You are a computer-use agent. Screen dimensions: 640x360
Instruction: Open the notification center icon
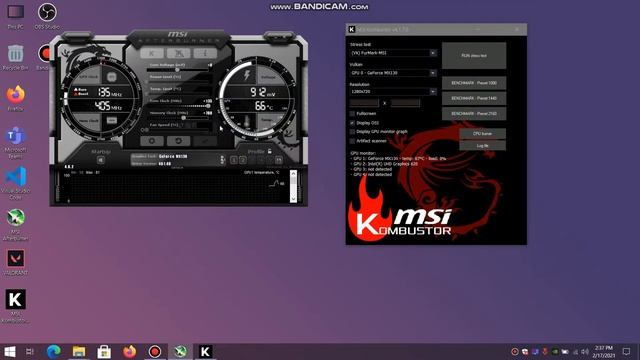627,351
